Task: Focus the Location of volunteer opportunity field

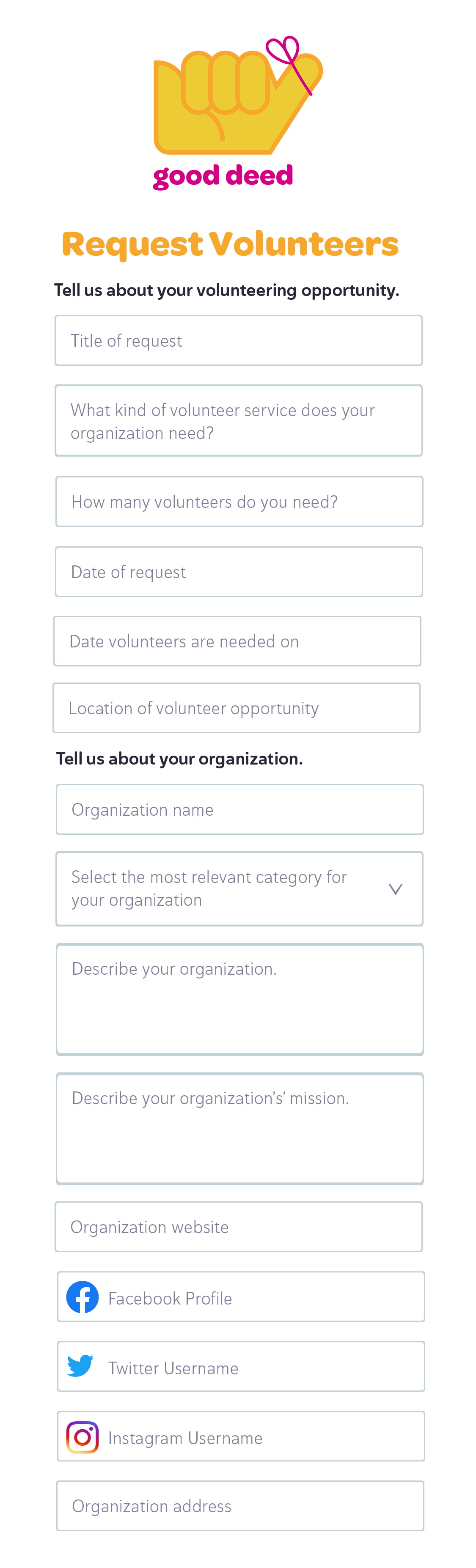Action: [236, 708]
